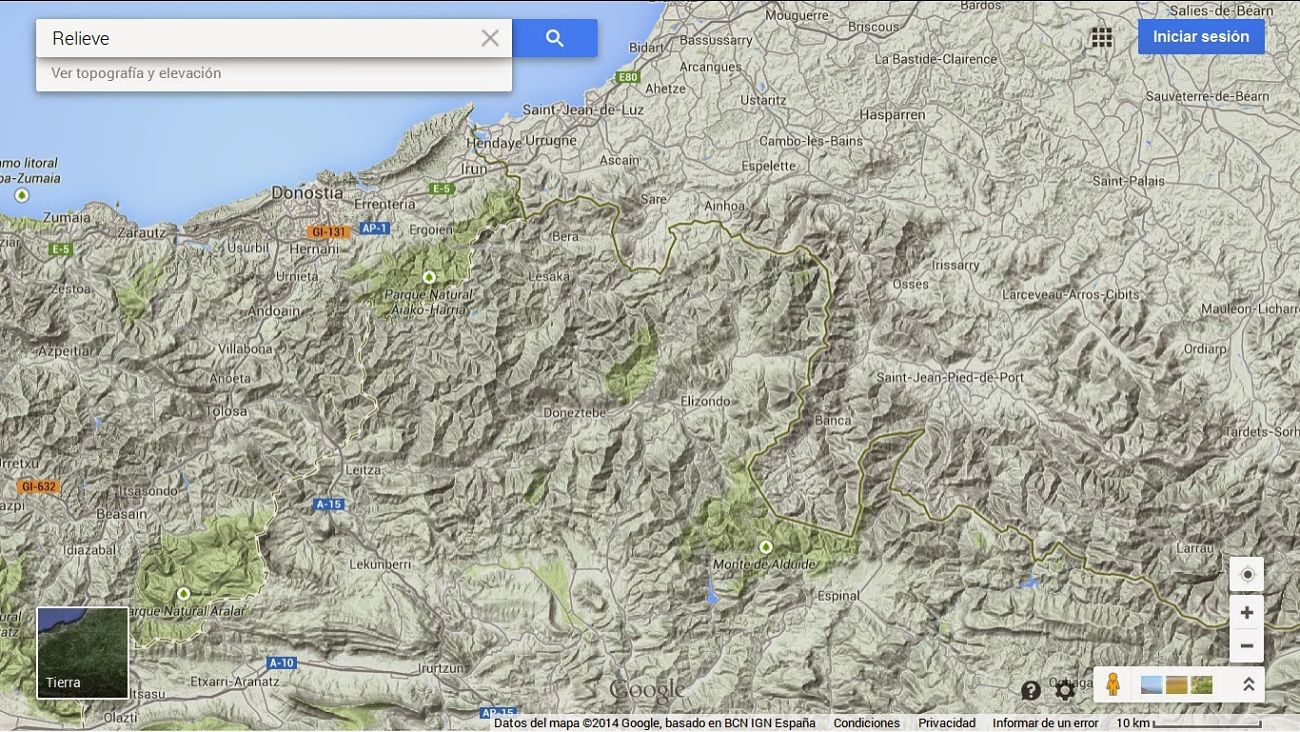Screen dimensions: 1300x732
Task: Click the Elizondo town label
Action: pyautogui.click(x=706, y=401)
